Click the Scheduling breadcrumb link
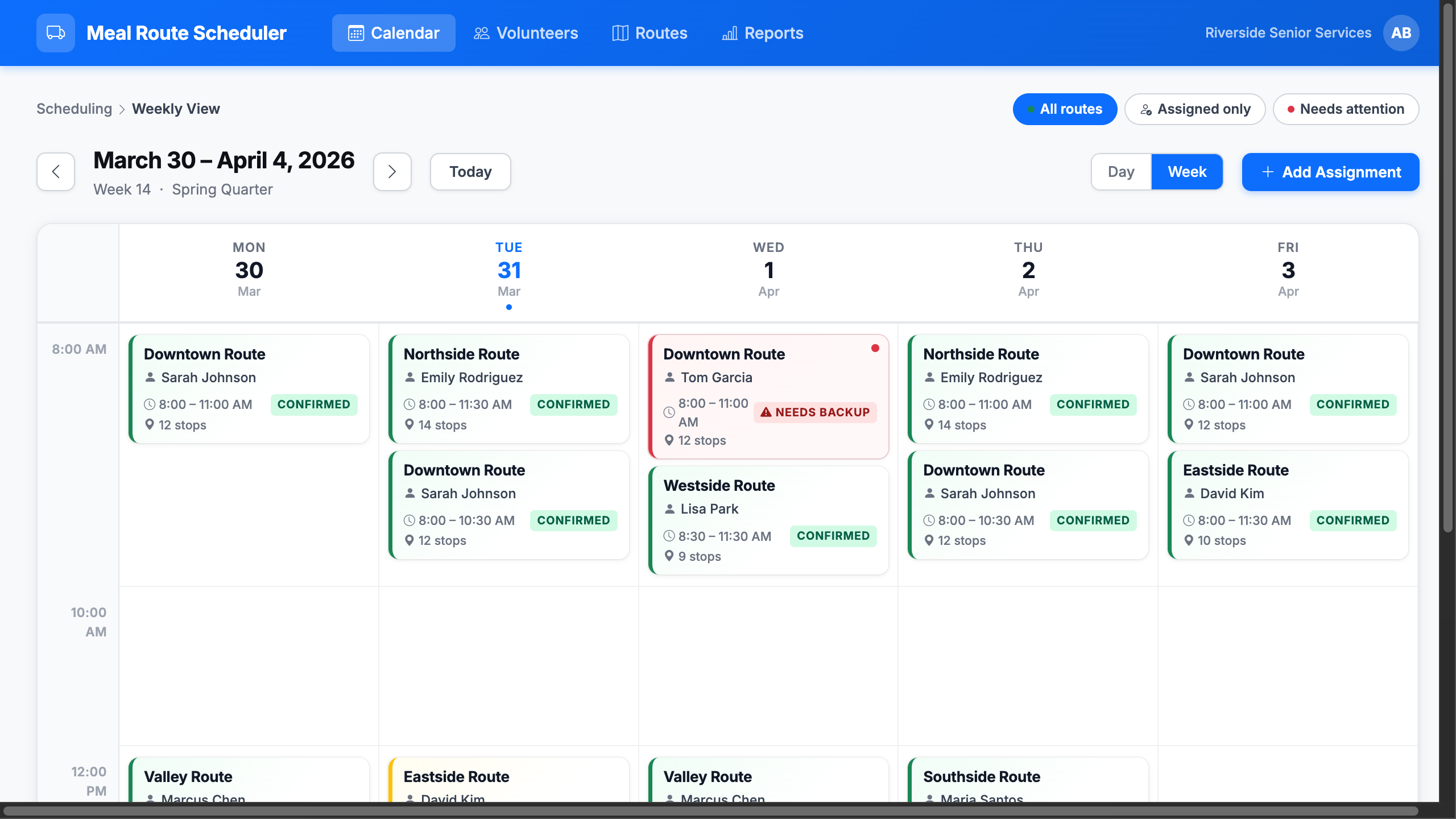 click(x=75, y=109)
